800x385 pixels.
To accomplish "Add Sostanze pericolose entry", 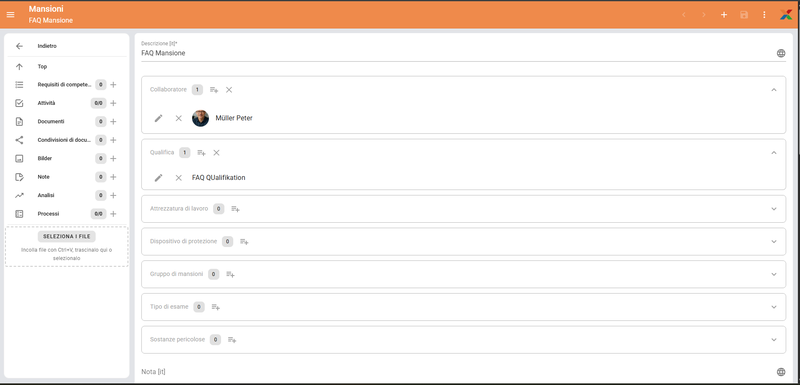I will [x=232, y=340].
